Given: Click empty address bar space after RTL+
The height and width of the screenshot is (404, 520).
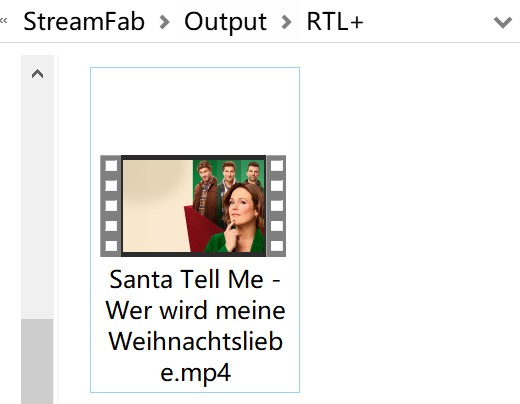Looking at the screenshot, I should [x=427, y=22].
